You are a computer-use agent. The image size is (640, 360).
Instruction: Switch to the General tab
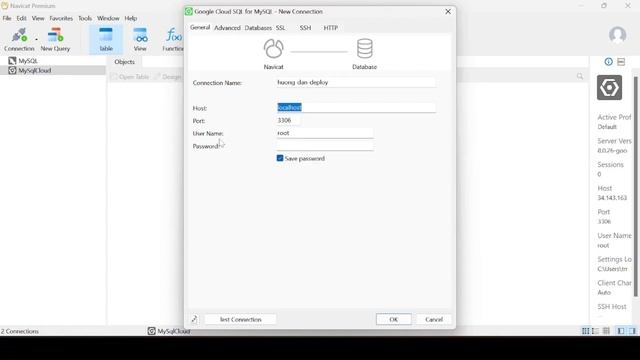[200, 27]
